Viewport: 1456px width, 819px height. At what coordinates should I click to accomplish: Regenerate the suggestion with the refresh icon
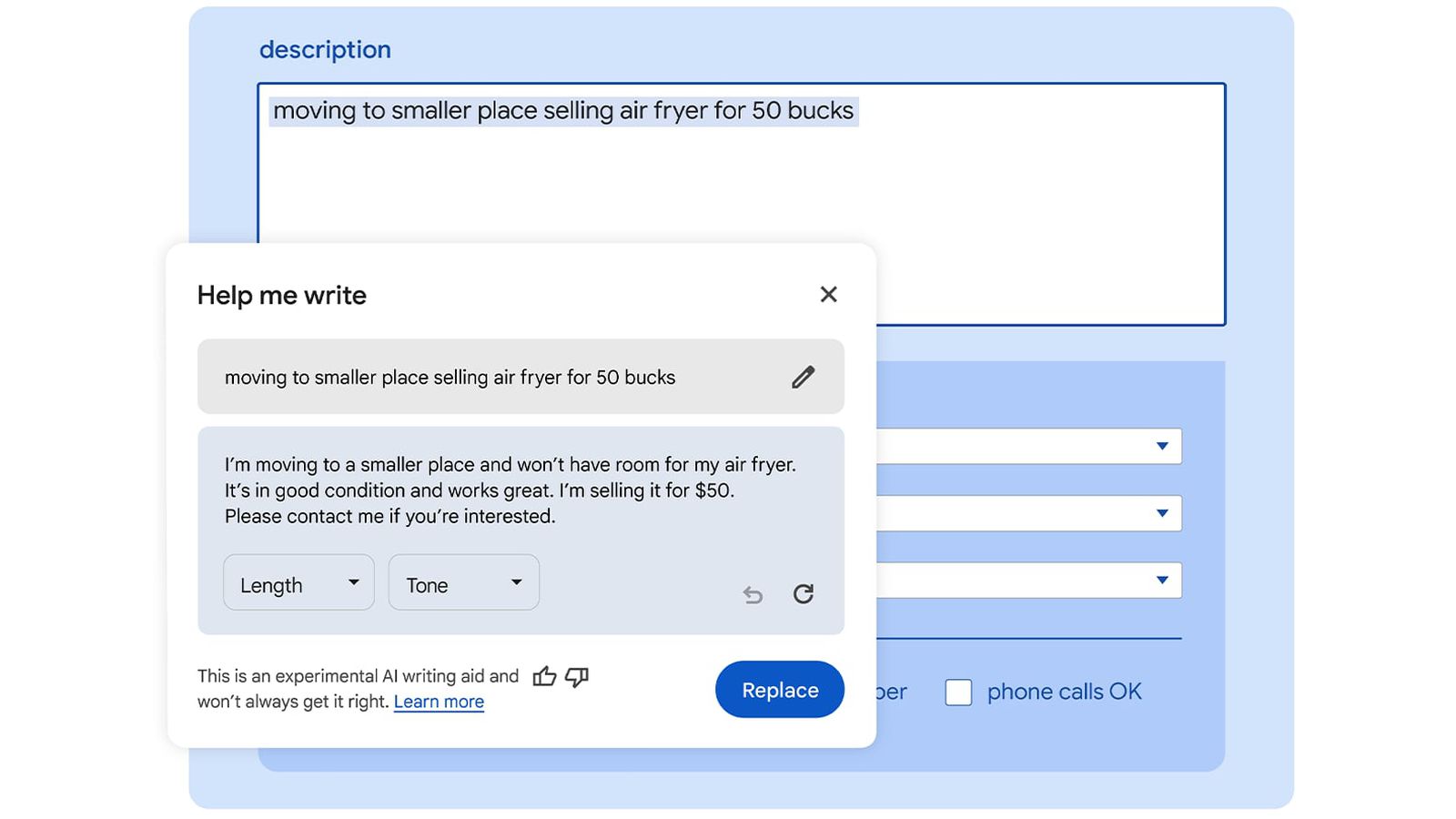pyautogui.click(x=803, y=594)
